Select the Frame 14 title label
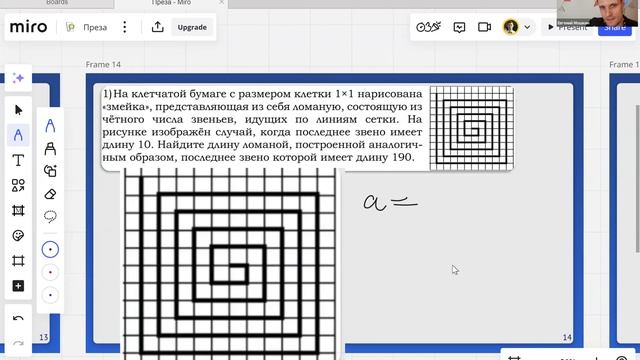Screen dimensions: 640x360 coord(103,64)
